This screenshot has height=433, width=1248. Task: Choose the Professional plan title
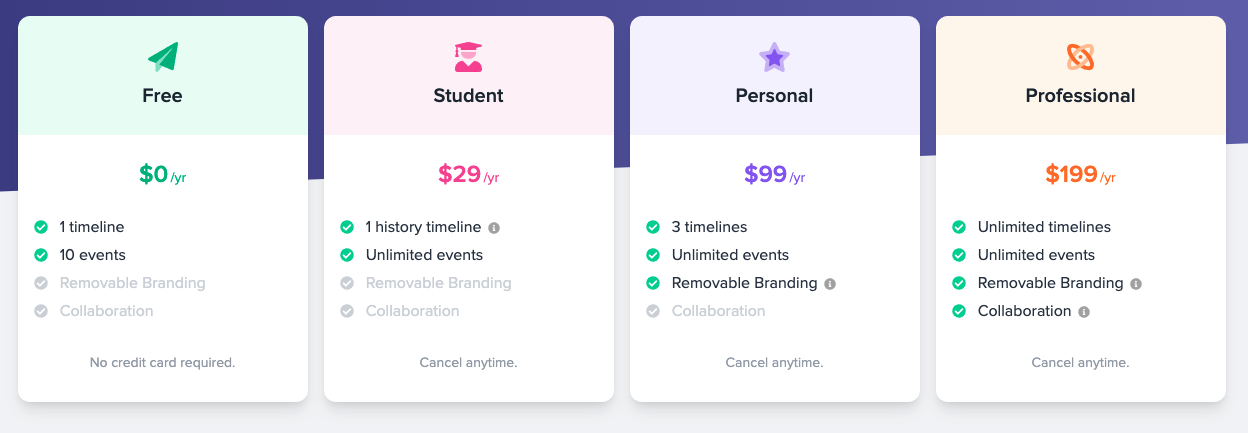pos(1080,96)
